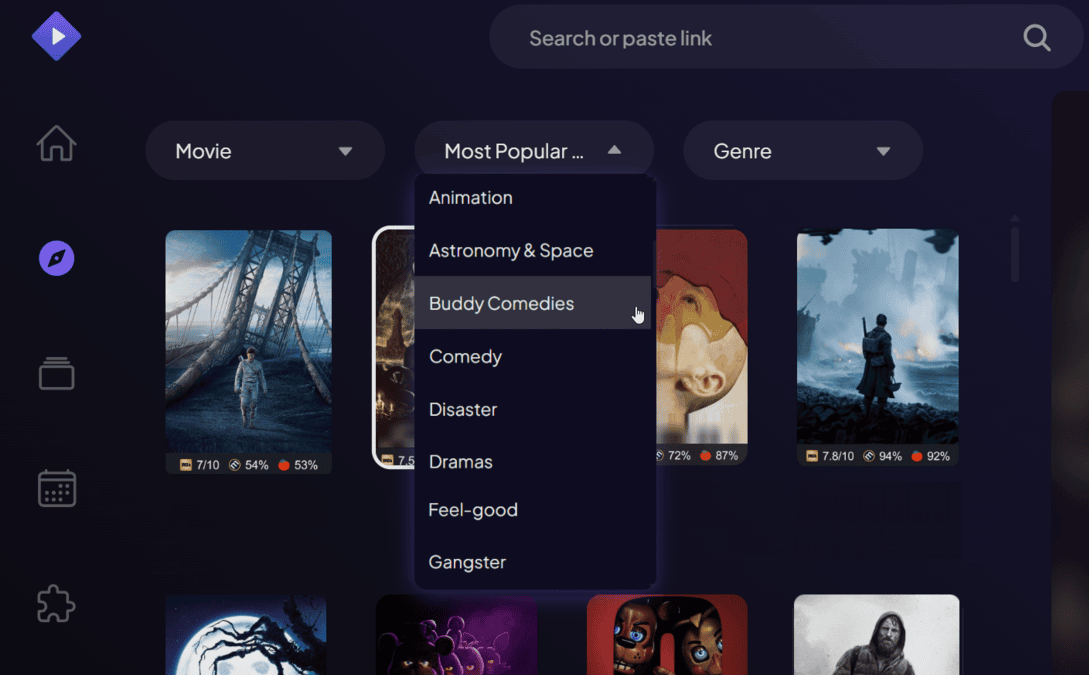Choose Animation in the genre menu
Viewport: 1089px width, 675px height.
[x=470, y=197]
